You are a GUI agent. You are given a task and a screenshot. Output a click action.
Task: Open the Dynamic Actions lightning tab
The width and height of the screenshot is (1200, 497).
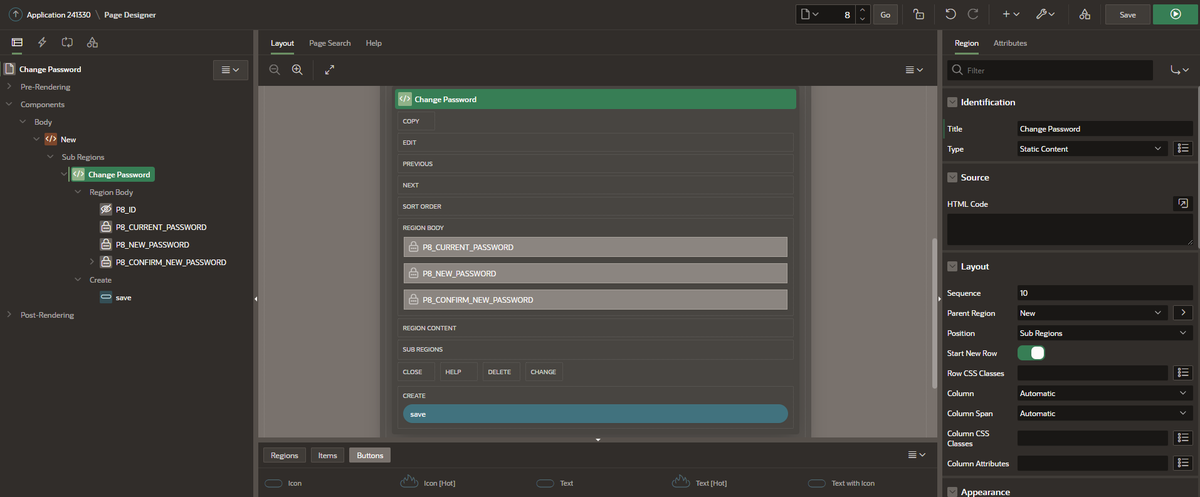coord(42,42)
